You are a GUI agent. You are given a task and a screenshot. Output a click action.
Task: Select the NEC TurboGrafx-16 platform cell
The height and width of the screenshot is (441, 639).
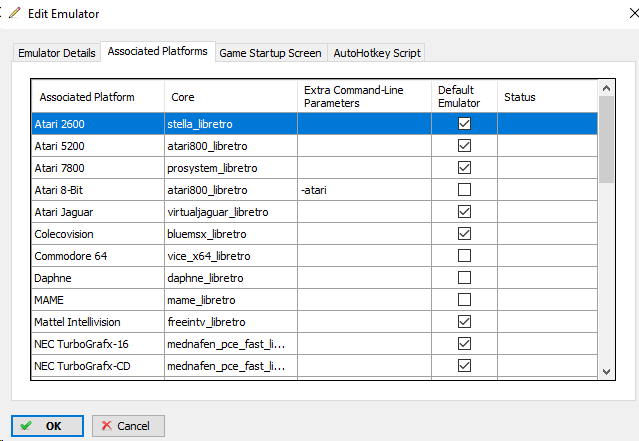98,344
